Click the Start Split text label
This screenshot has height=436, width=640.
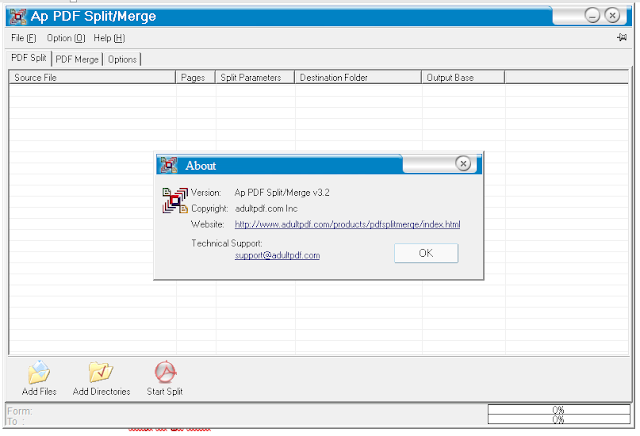coord(165,392)
